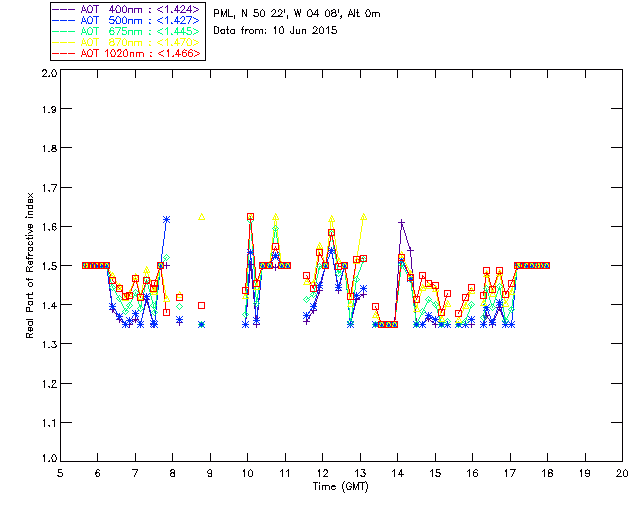
Task: Click the x-axis hour label 19
Action: (x=585, y=473)
